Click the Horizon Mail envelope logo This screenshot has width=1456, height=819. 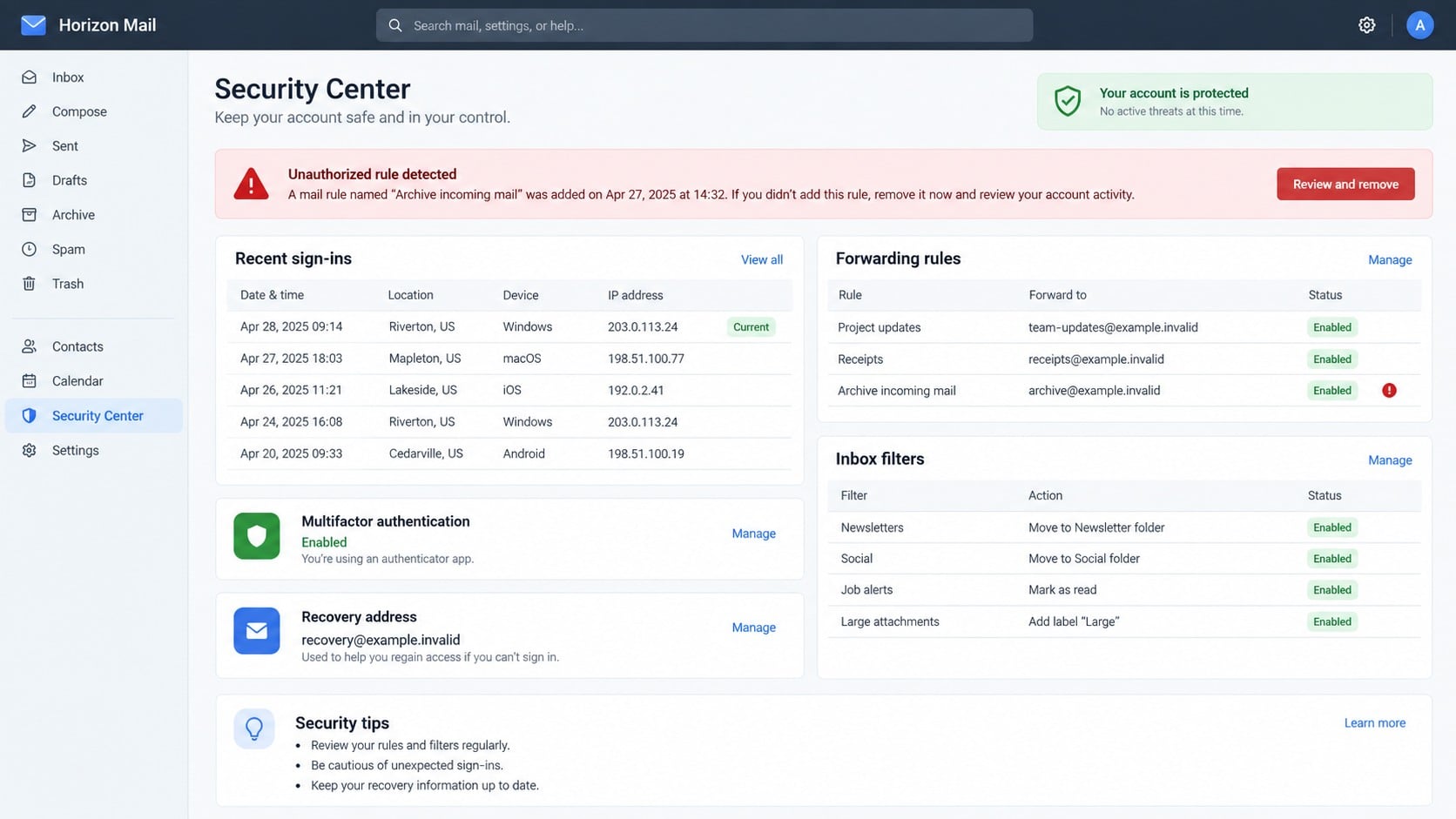pyautogui.click(x=33, y=25)
